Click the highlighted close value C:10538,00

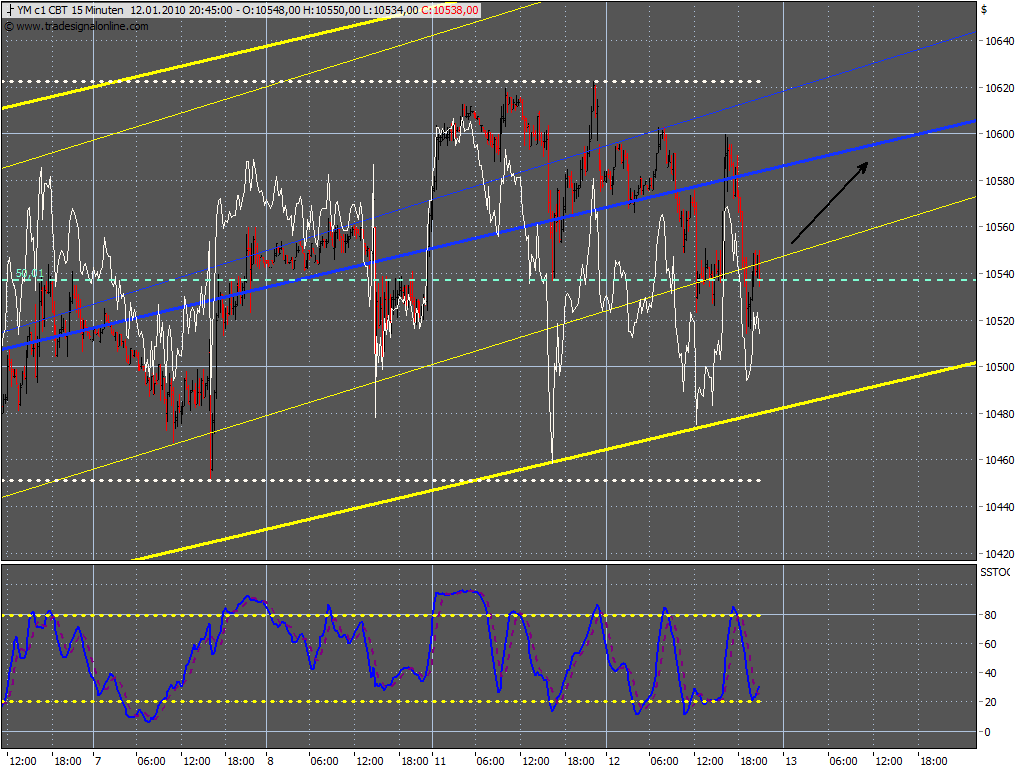coord(450,10)
